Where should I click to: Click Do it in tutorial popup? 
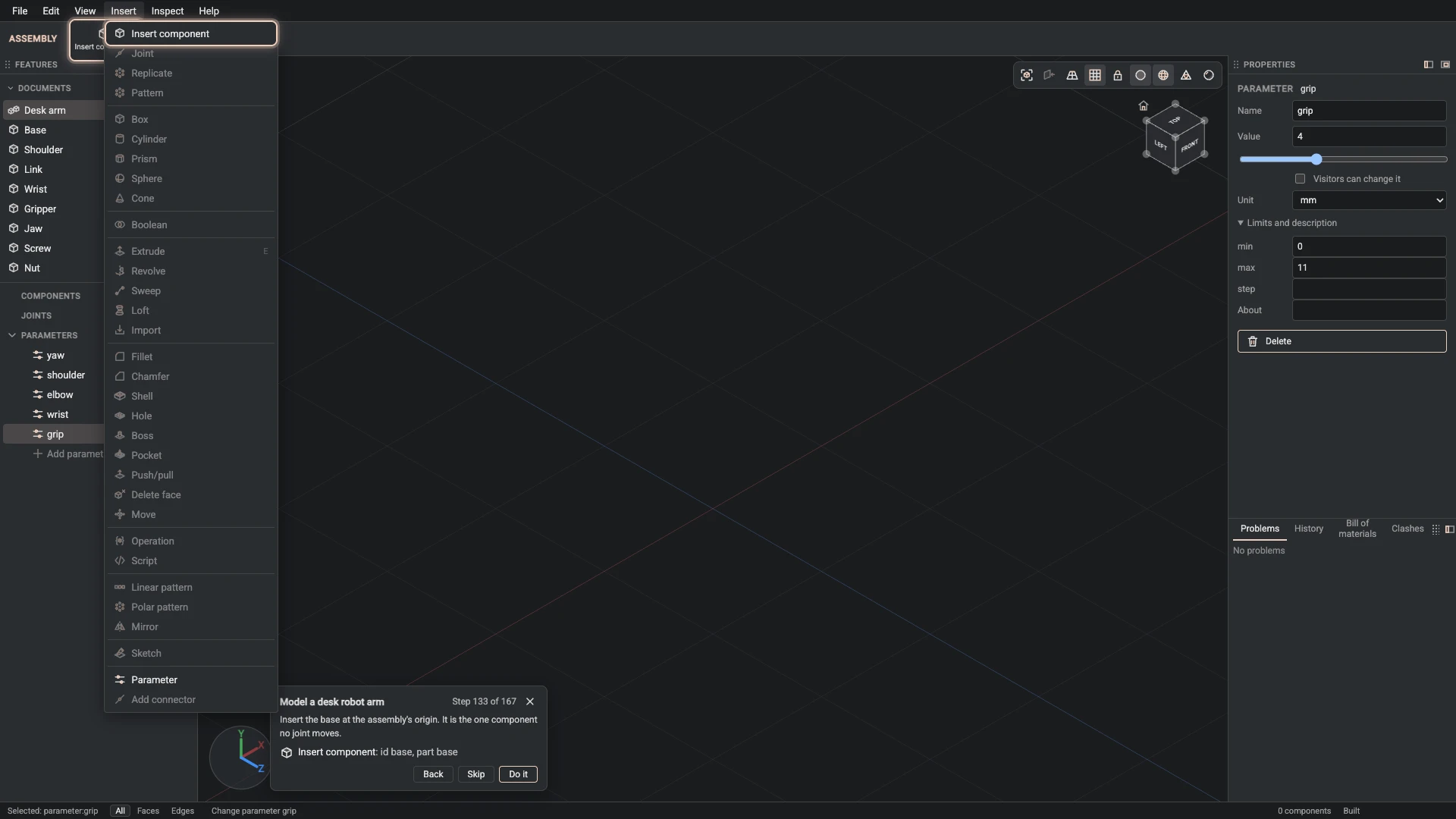click(x=518, y=774)
